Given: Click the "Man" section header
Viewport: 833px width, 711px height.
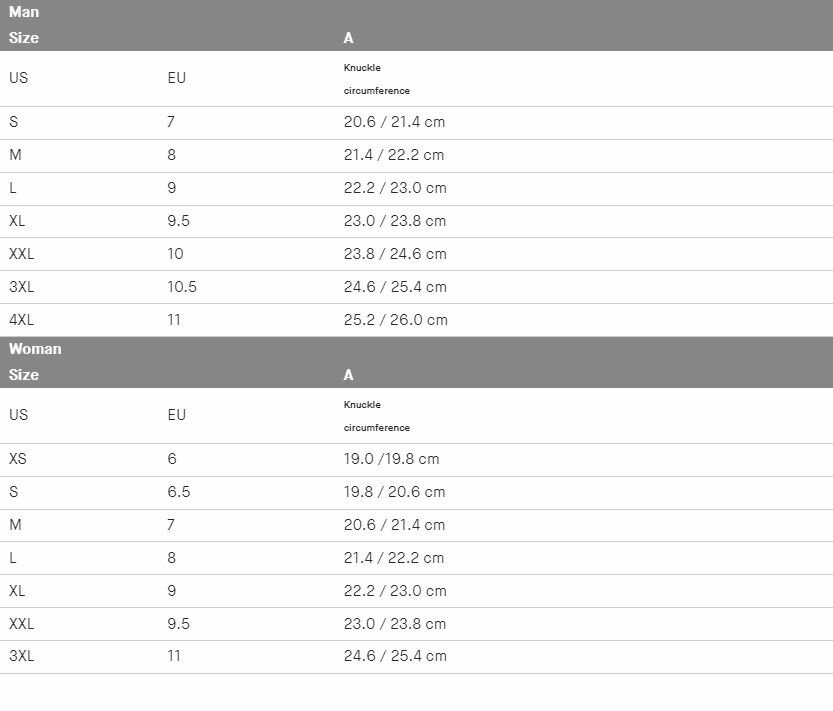Looking at the screenshot, I should coord(24,13).
